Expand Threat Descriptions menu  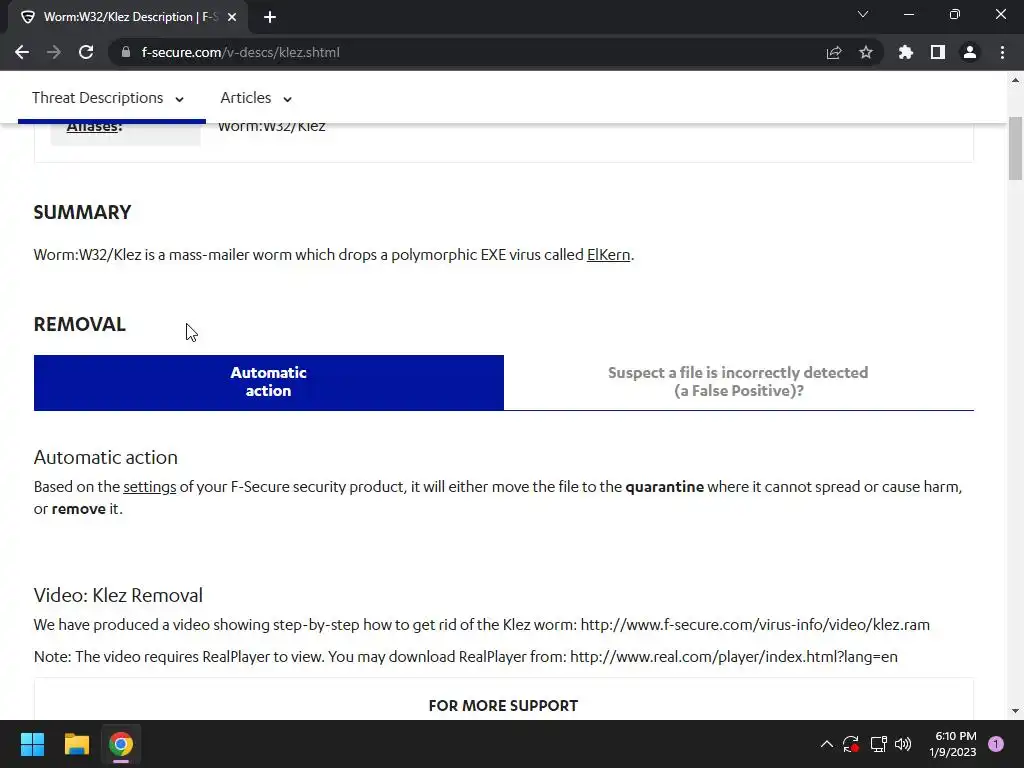[x=108, y=98]
